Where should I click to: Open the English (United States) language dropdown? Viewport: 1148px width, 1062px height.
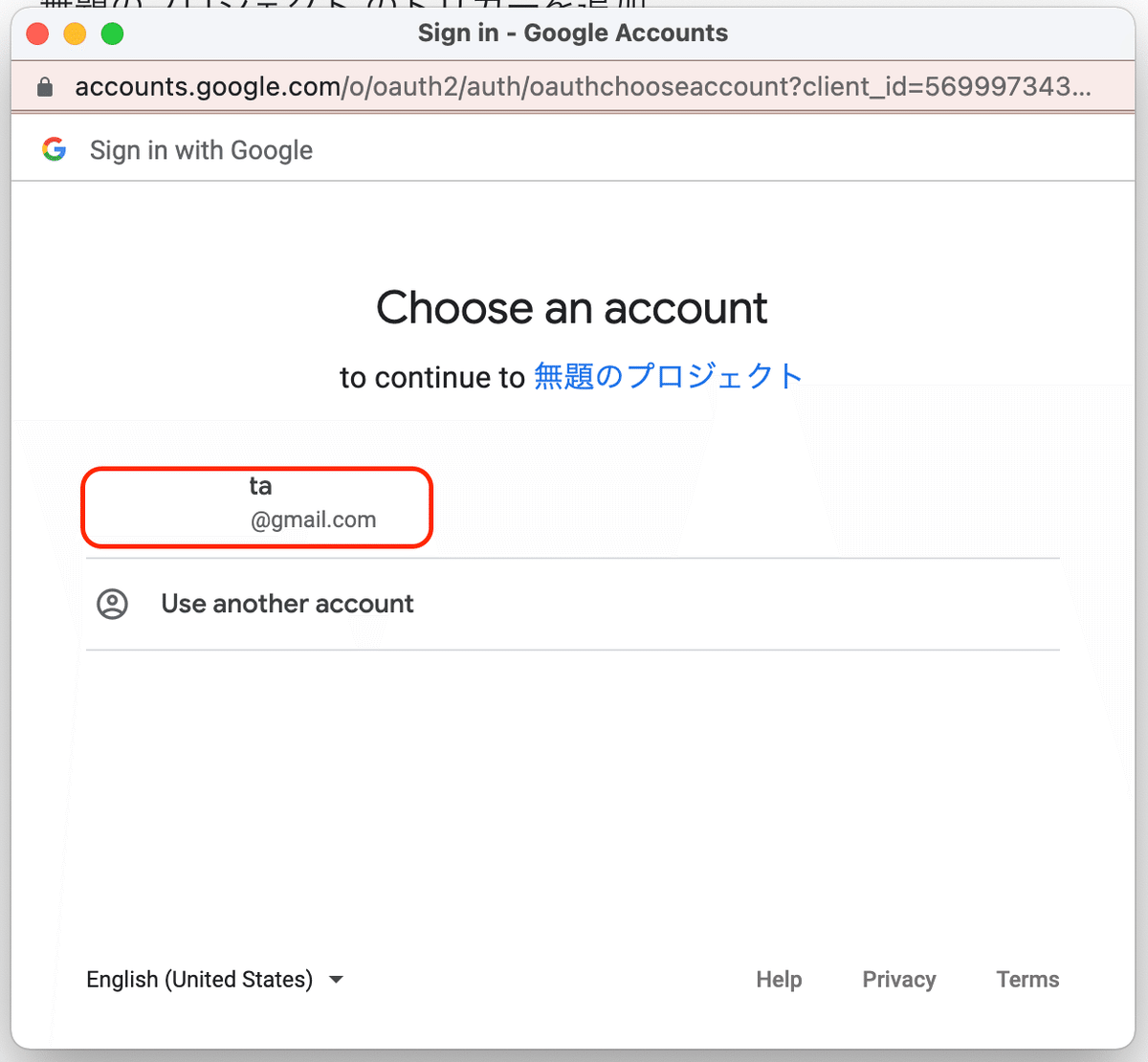tap(215, 980)
